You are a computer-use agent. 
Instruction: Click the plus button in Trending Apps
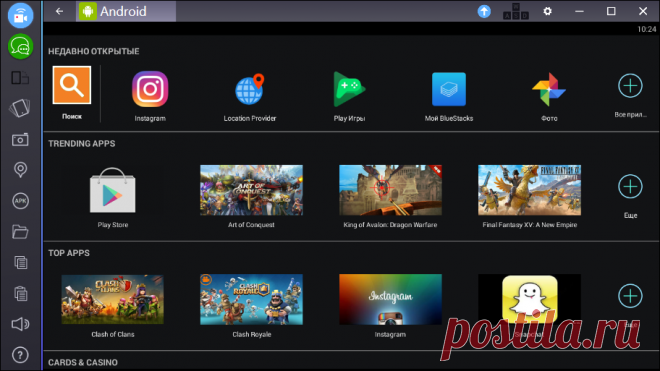(x=630, y=187)
